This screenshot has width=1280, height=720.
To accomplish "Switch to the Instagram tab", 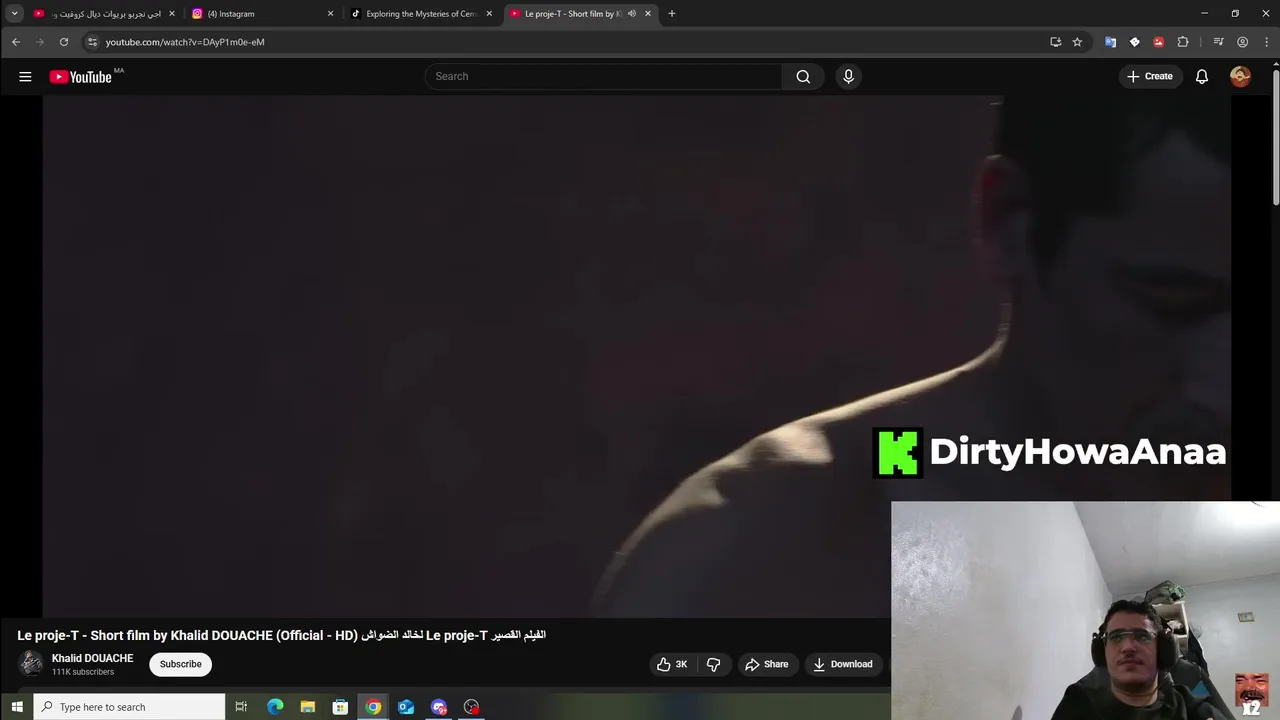I will pyautogui.click(x=262, y=14).
